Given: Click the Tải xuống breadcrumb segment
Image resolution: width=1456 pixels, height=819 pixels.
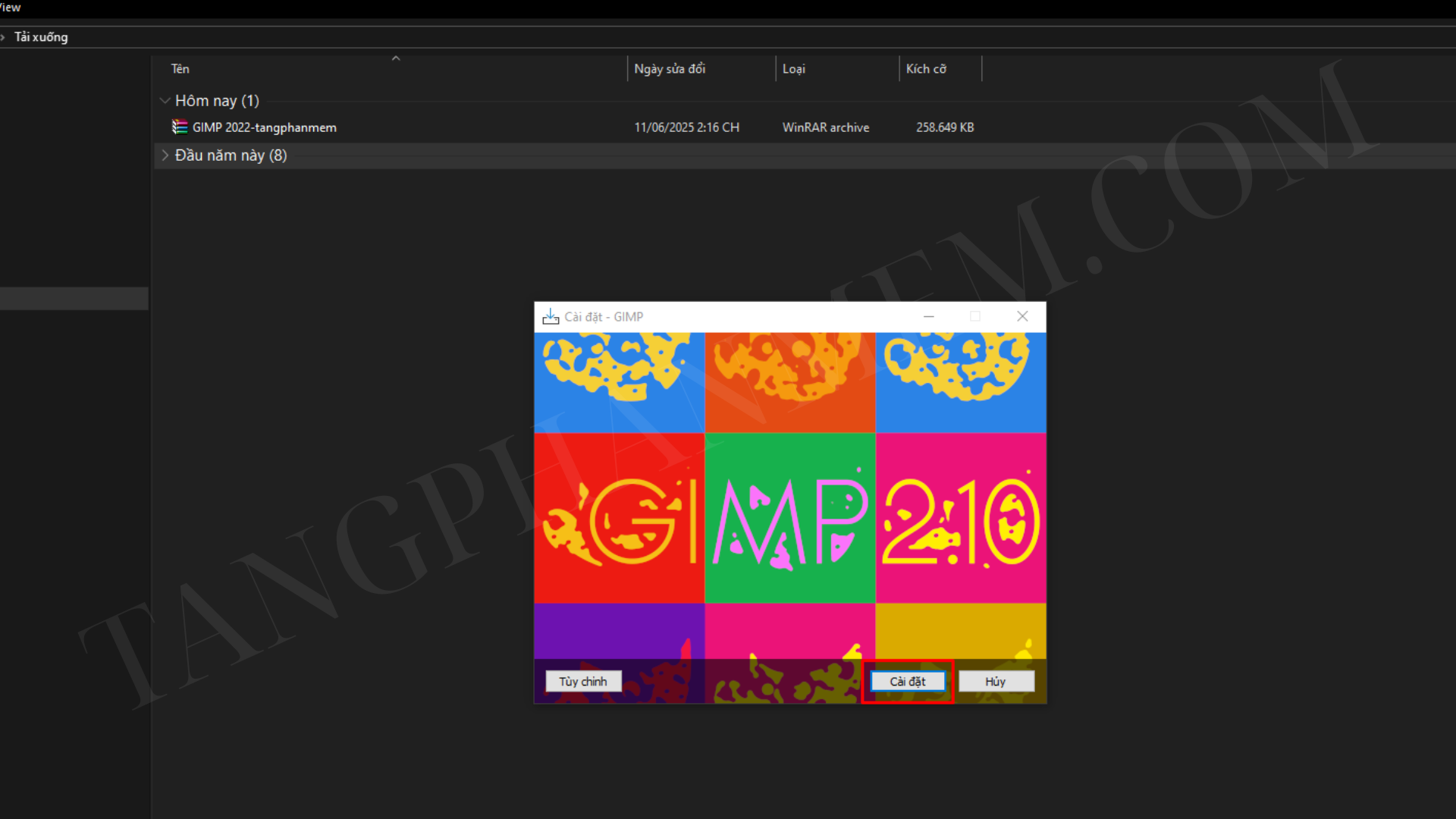Looking at the screenshot, I should point(41,37).
